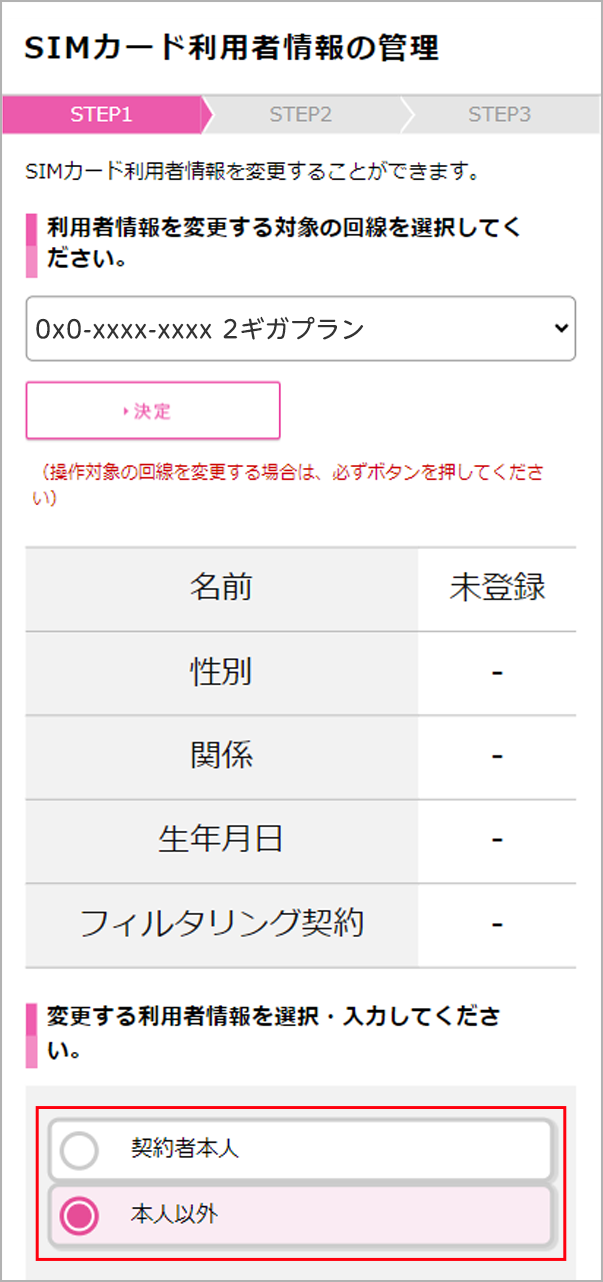Click the フィルタリング契約 row label

(221, 924)
